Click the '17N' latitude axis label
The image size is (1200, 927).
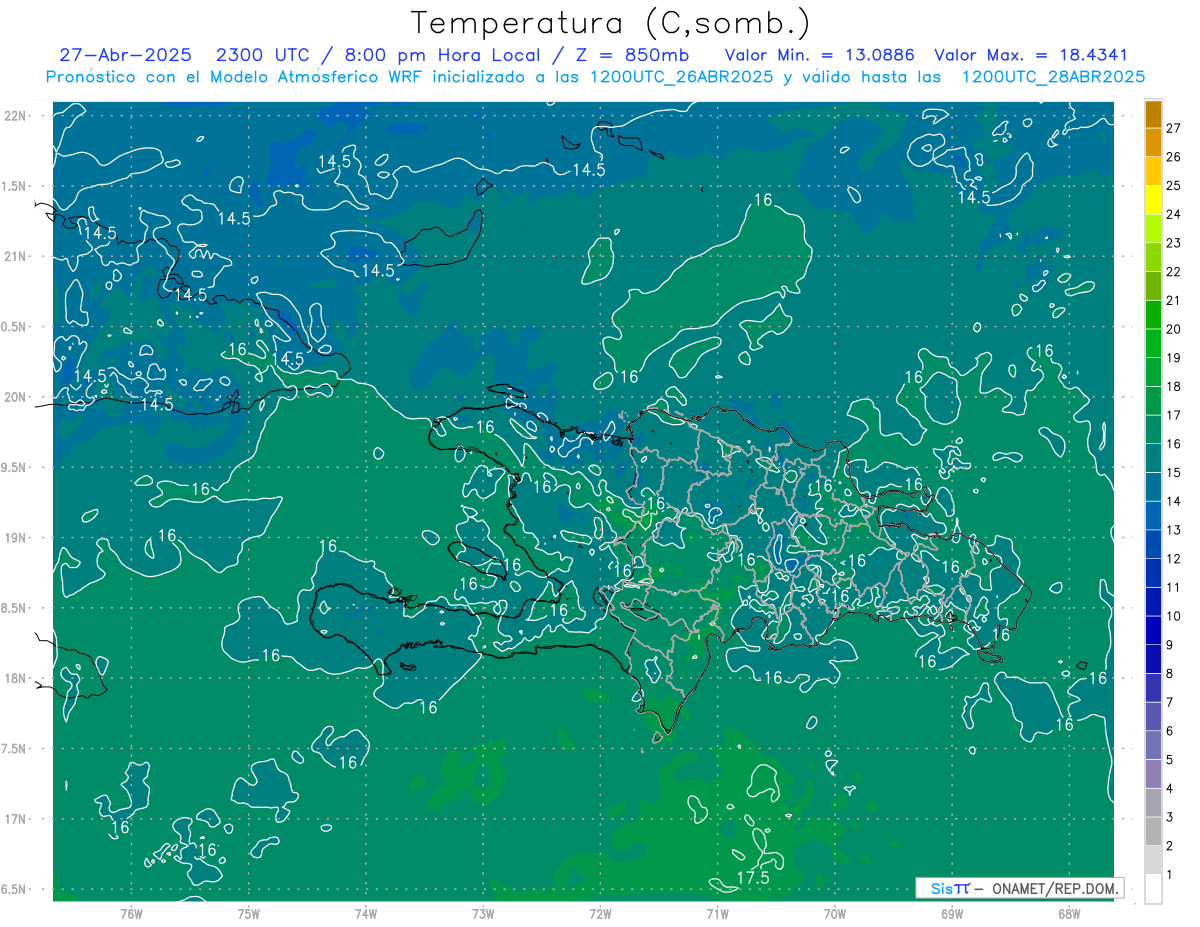[x=15, y=819]
